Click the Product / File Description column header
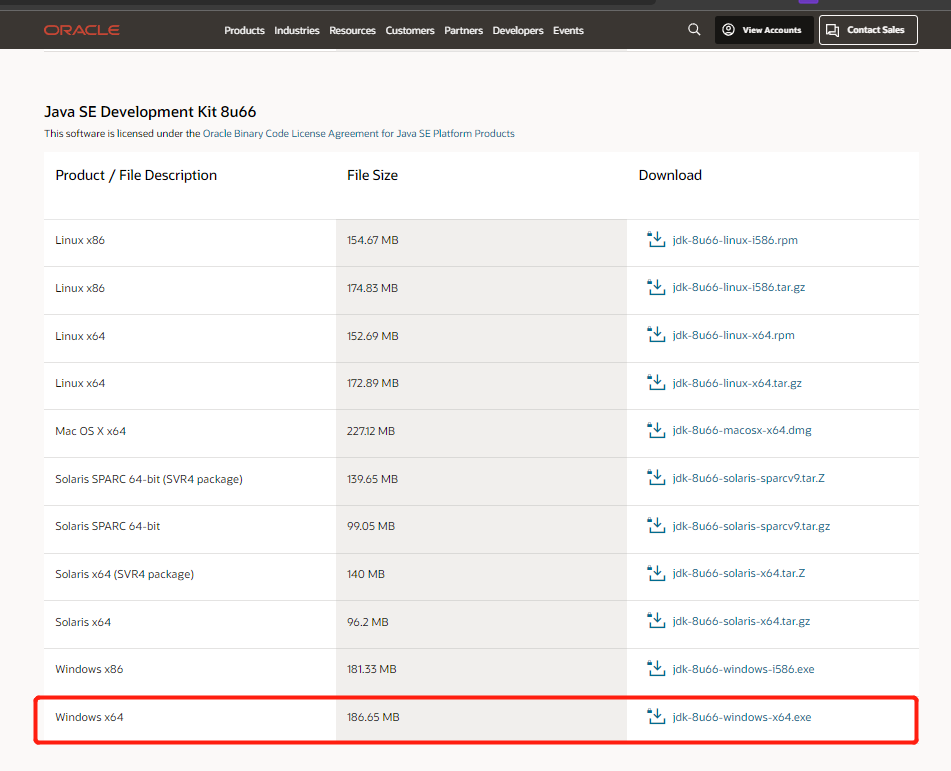951x771 pixels. [x=136, y=175]
